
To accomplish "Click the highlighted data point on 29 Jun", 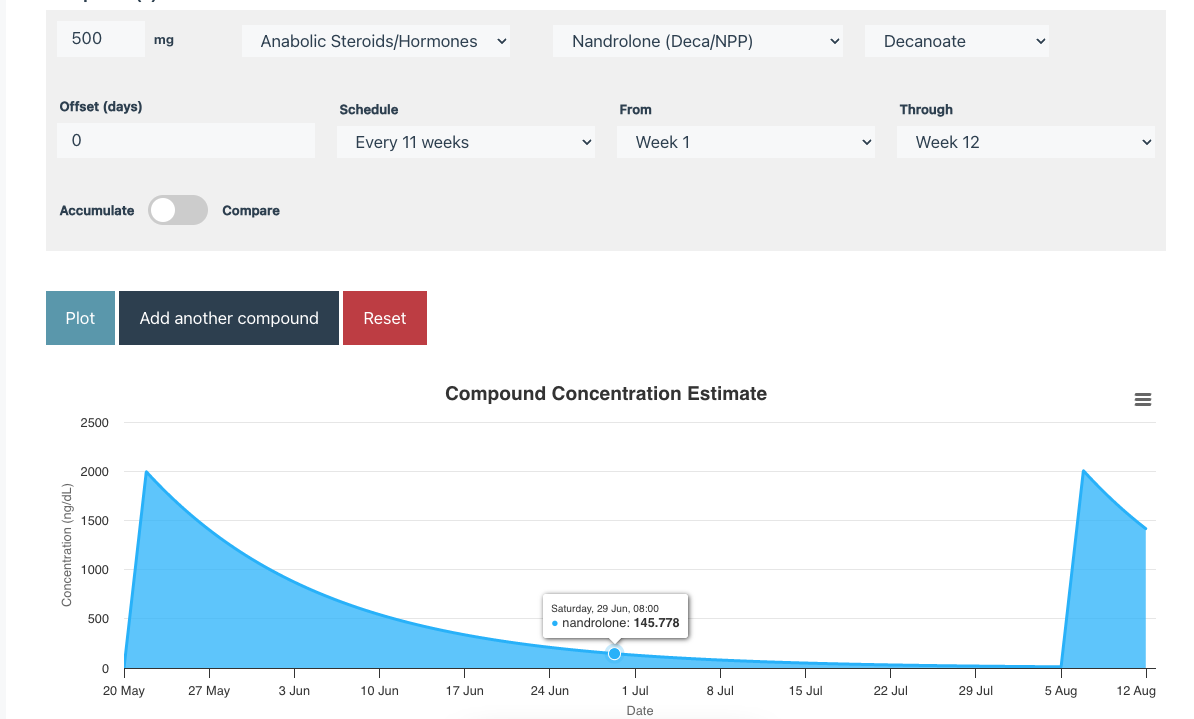I will pyautogui.click(x=614, y=653).
